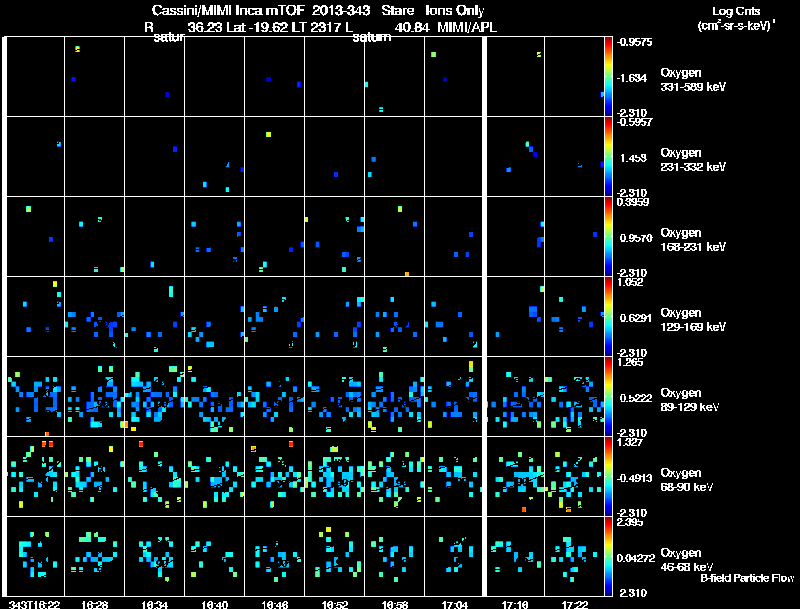Click the '17:22' time axis label
This screenshot has width=800, height=609.
575,604
